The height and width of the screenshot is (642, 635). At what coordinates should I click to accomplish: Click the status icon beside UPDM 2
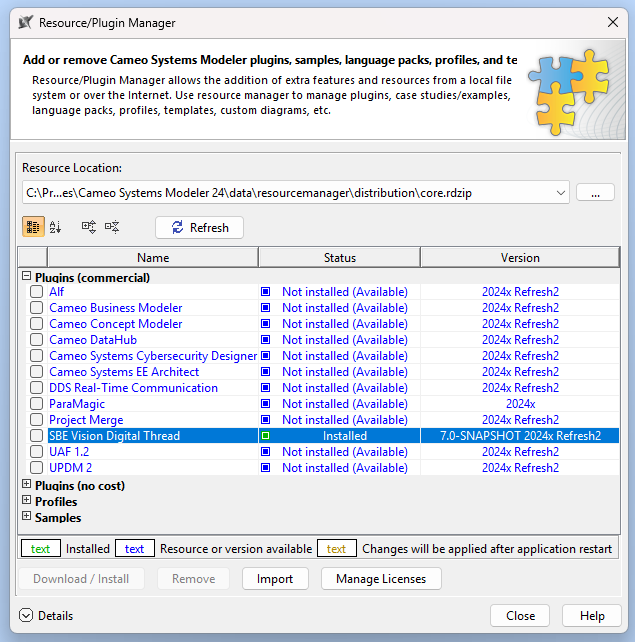click(x=266, y=468)
